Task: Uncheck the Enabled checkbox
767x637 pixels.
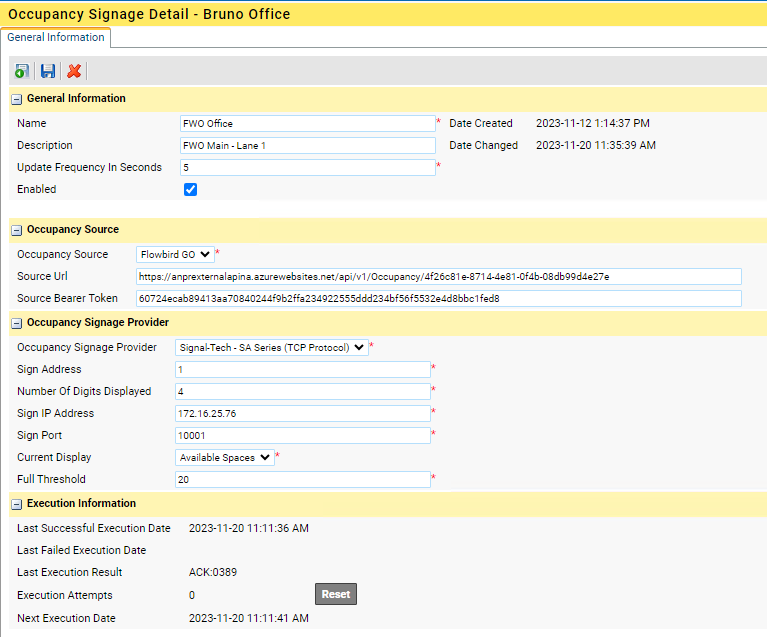Action: [190, 189]
